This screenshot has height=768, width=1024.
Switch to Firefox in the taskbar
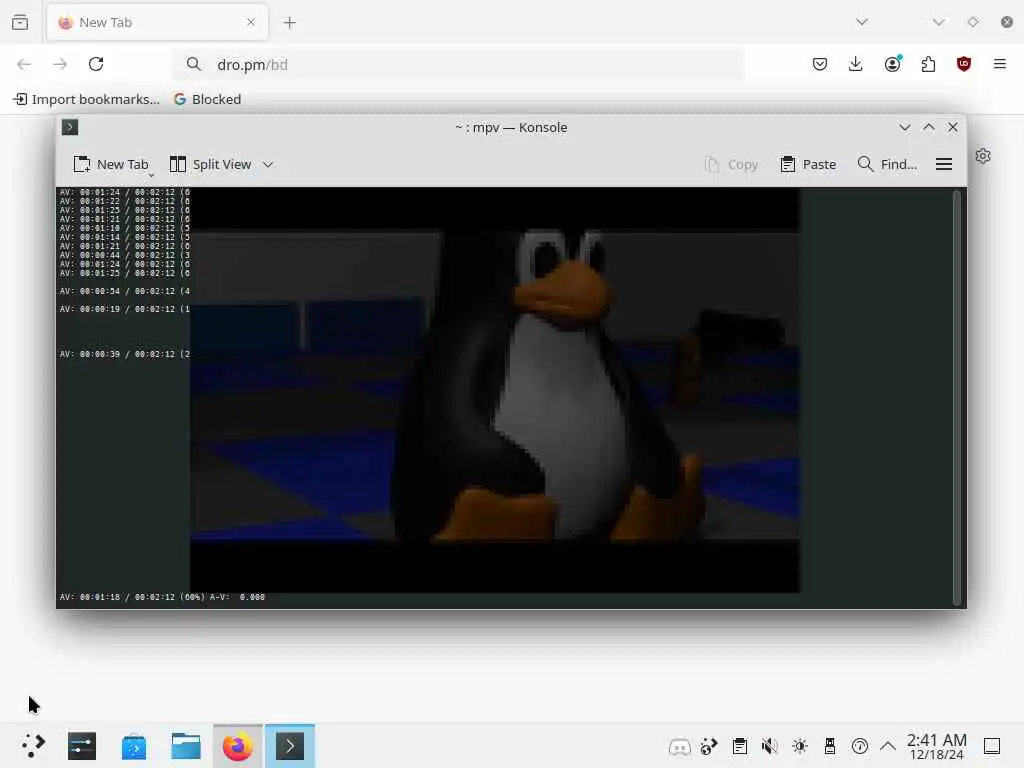pos(238,746)
